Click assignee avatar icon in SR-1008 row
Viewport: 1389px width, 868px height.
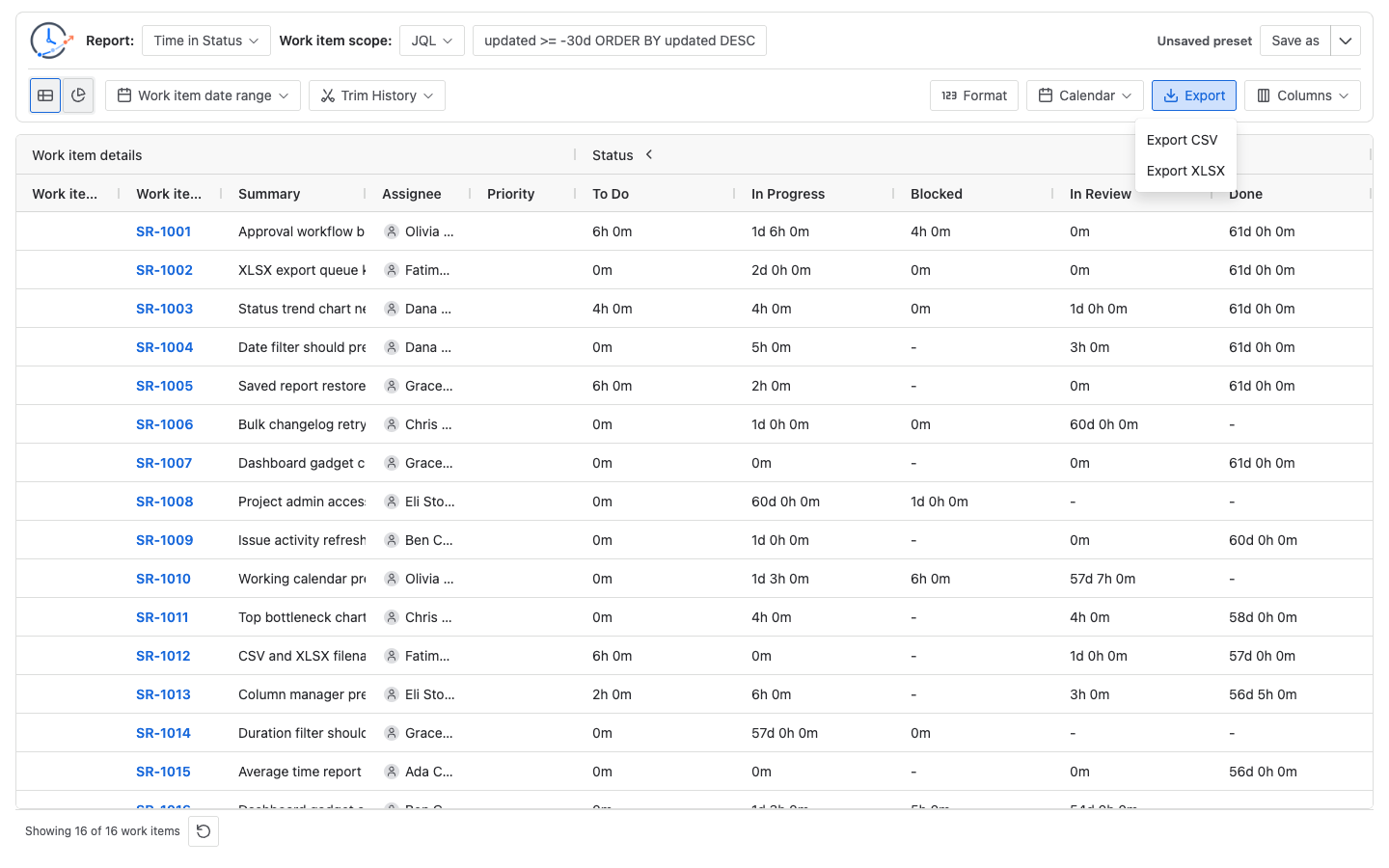pos(392,502)
